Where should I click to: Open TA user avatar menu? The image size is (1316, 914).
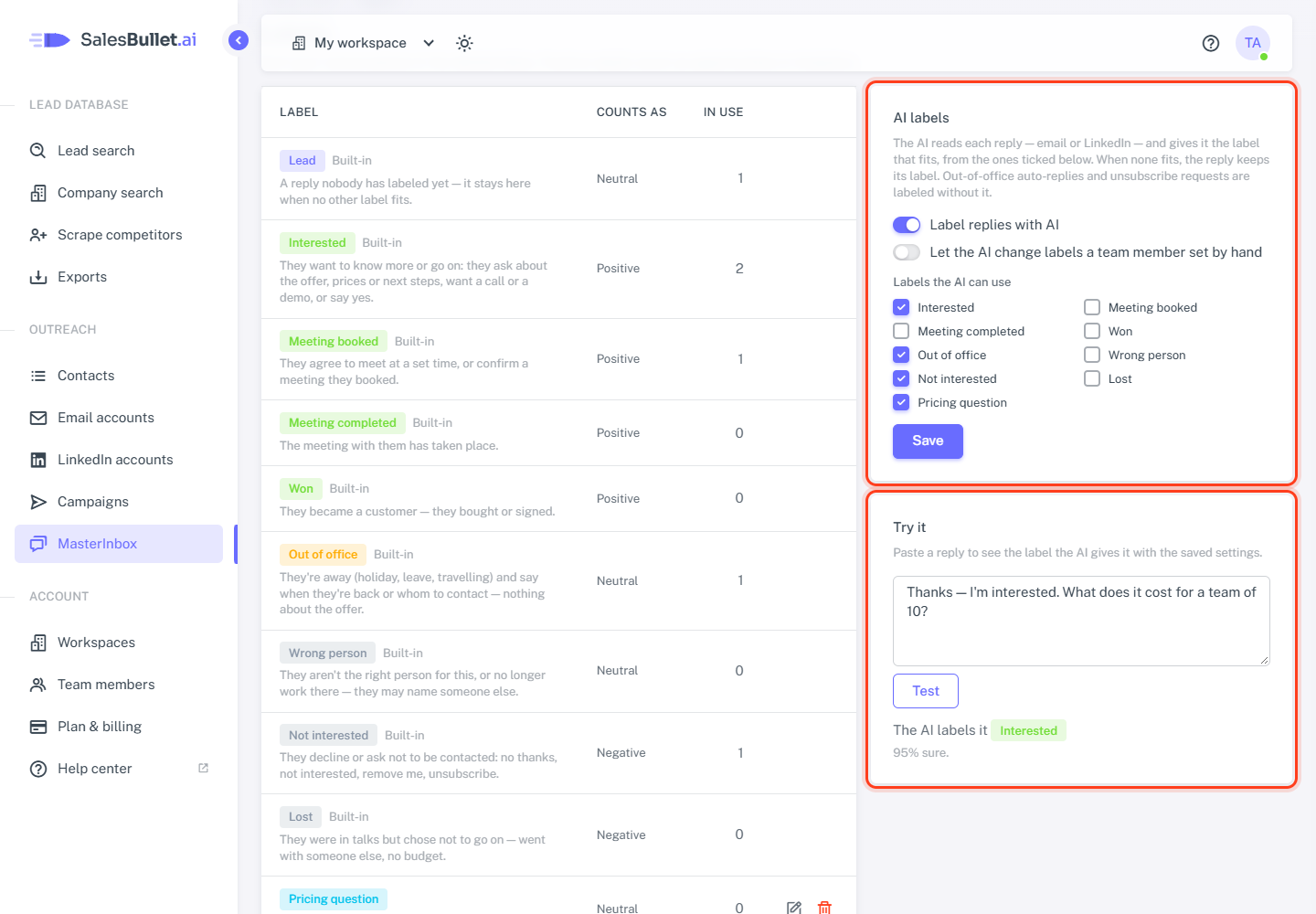pyautogui.click(x=1253, y=43)
